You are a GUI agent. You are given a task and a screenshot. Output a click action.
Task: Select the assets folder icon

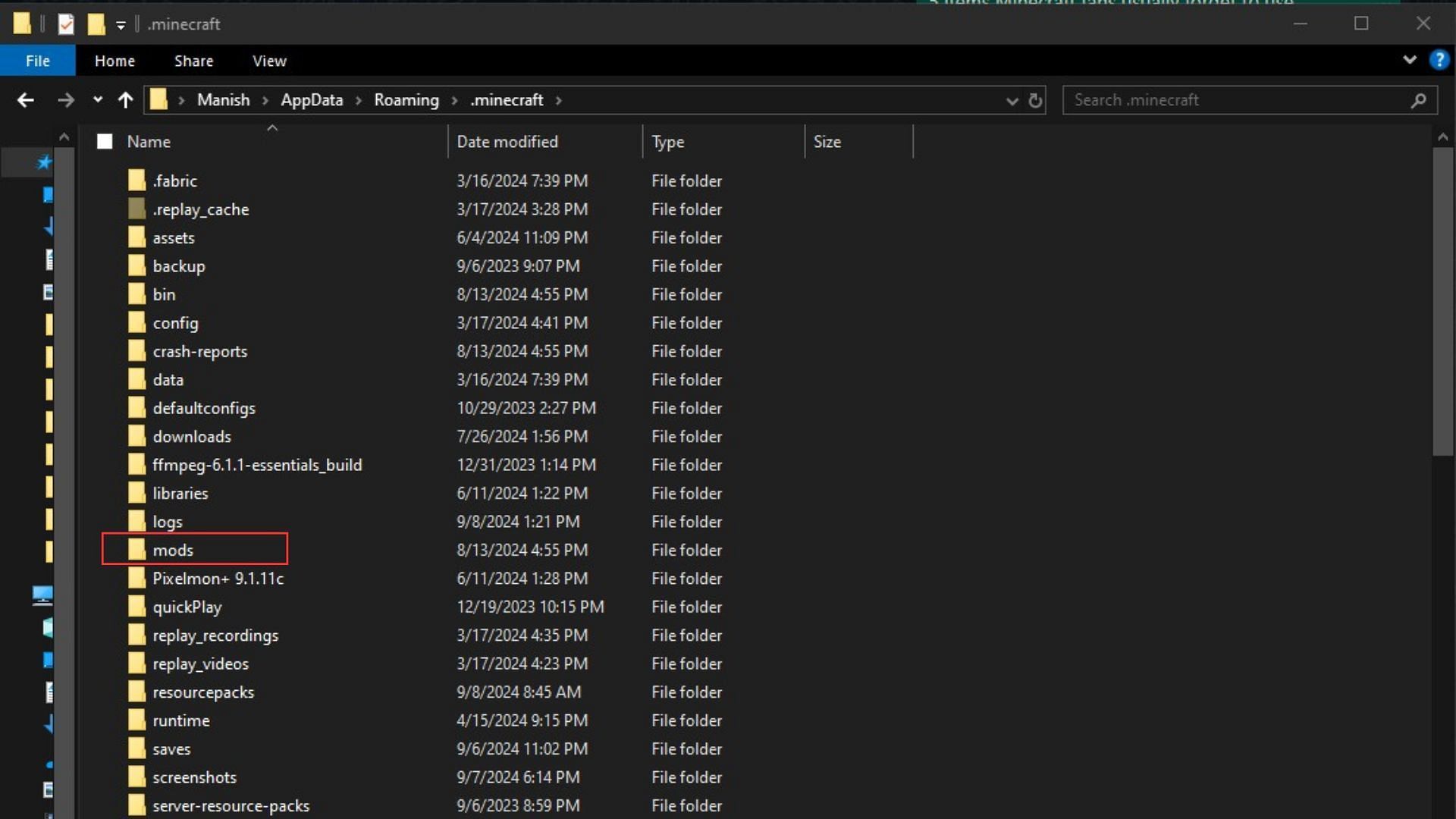point(136,237)
